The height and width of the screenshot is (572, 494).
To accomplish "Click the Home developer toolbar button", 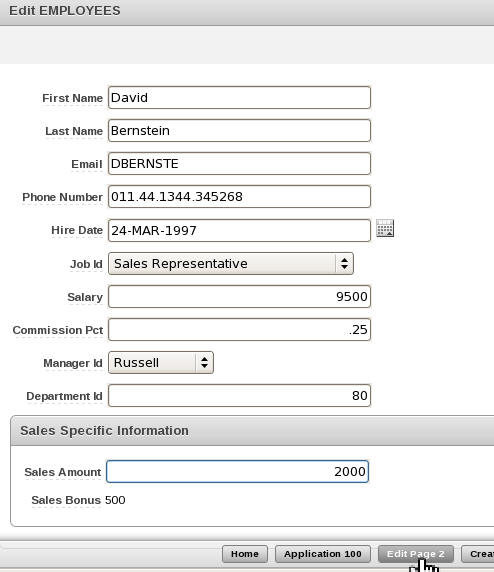I will (x=245, y=554).
